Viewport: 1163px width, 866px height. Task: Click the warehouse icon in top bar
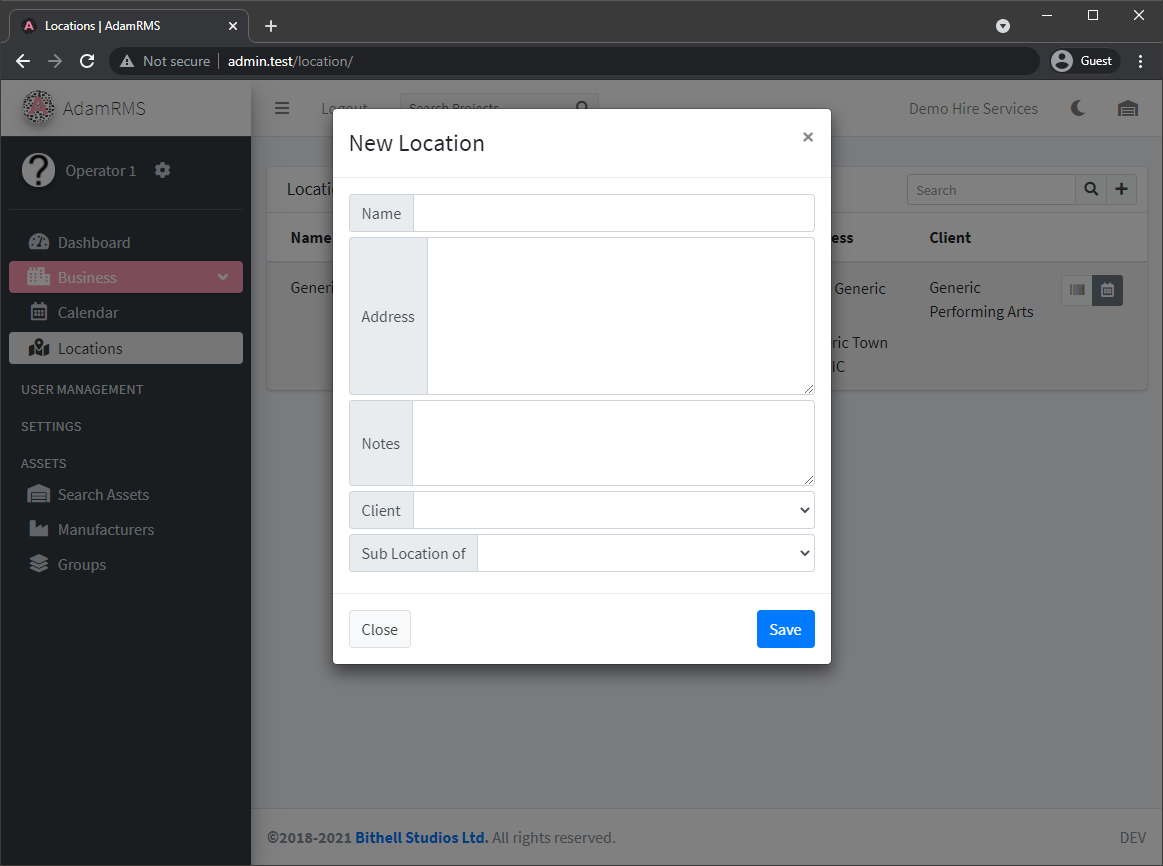click(x=1128, y=108)
